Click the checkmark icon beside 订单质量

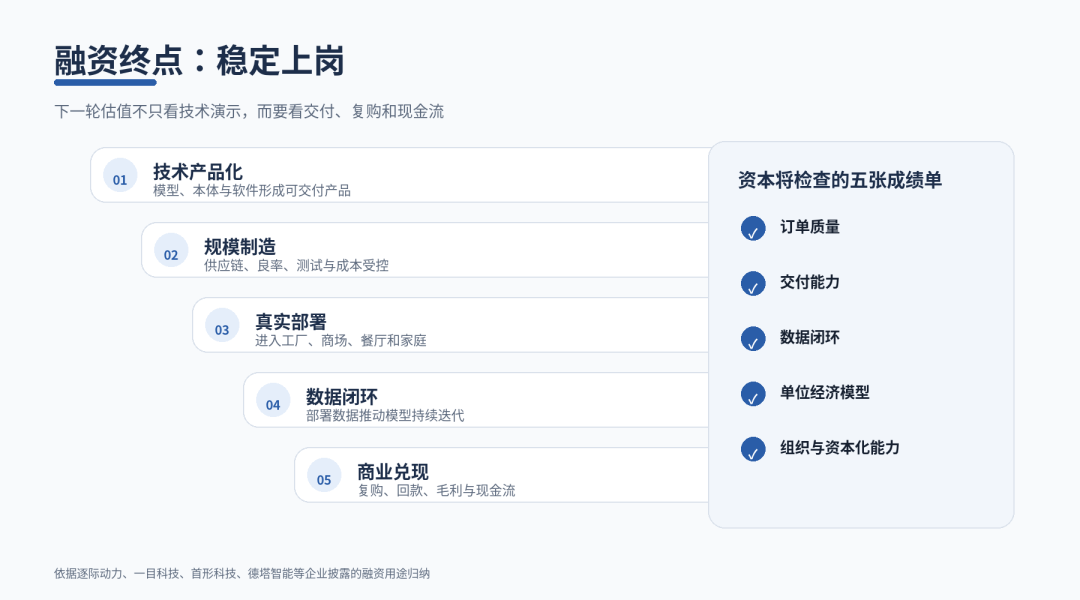pyautogui.click(x=753, y=228)
